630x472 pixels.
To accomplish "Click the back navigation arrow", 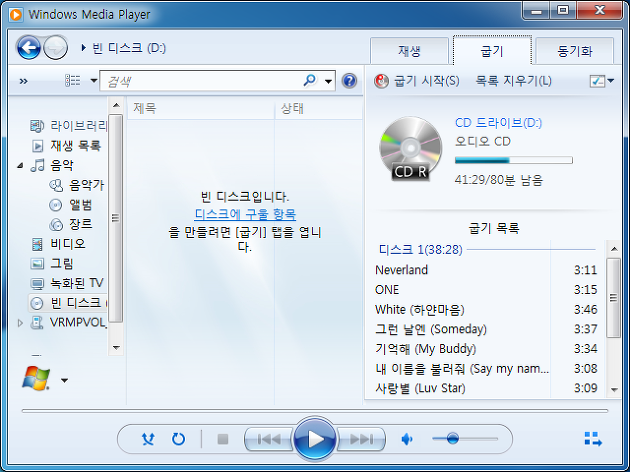I will (x=29, y=48).
